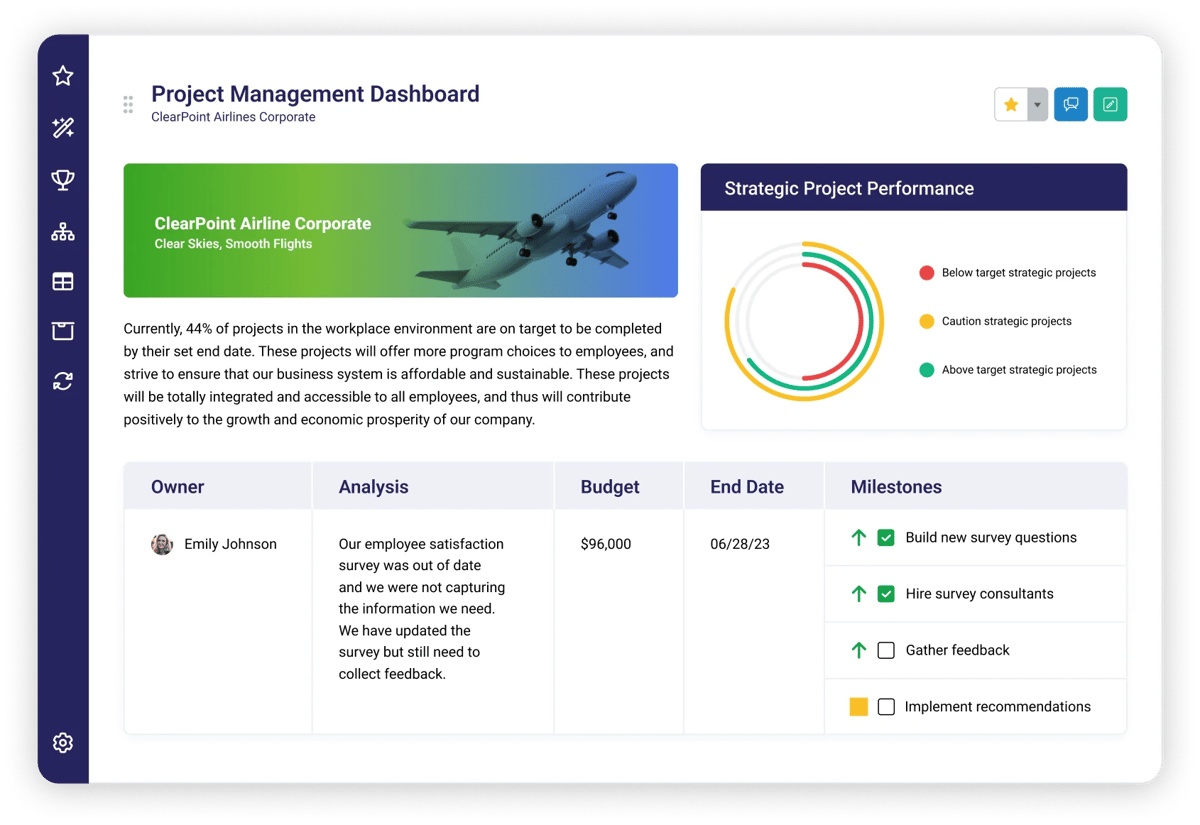Click yellow status square for Implement recommendations
The image size is (1200, 825).
(x=858, y=707)
